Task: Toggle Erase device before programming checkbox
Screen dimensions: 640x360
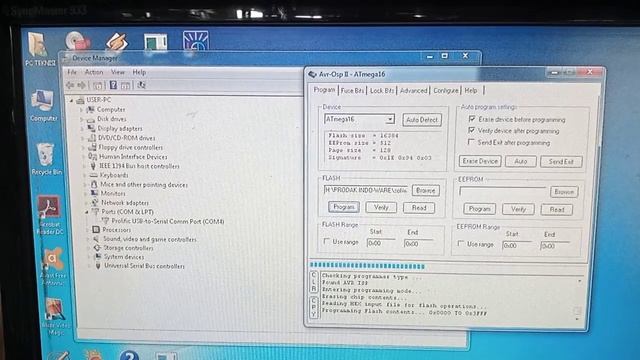Action: pyautogui.click(x=472, y=119)
